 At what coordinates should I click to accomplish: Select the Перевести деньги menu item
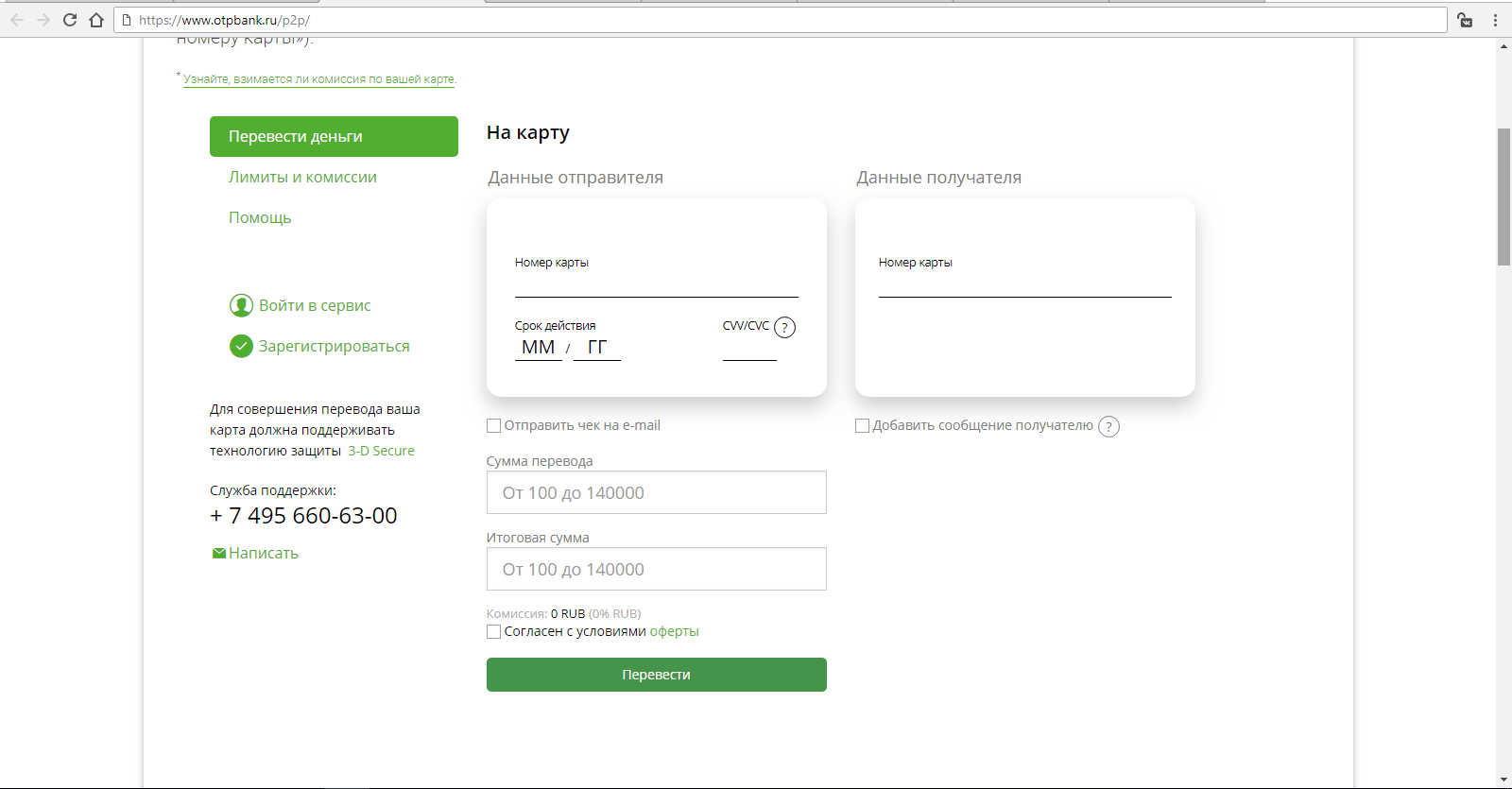(334, 137)
